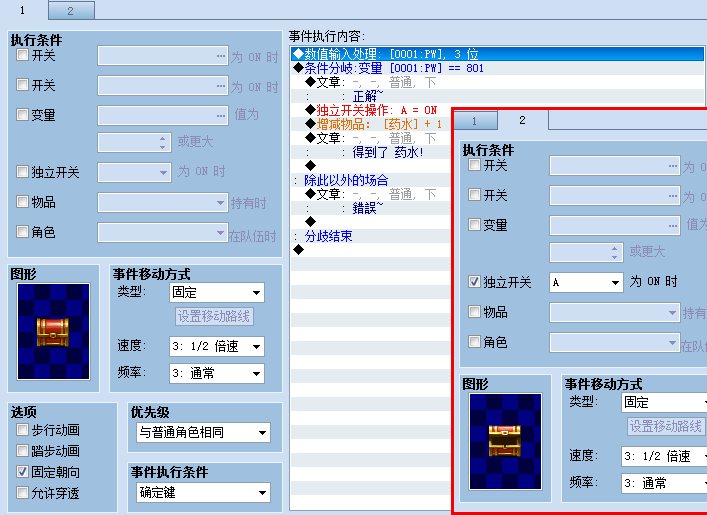
Task: Enable the 允许穿透 option
Action: pos(22,492)
